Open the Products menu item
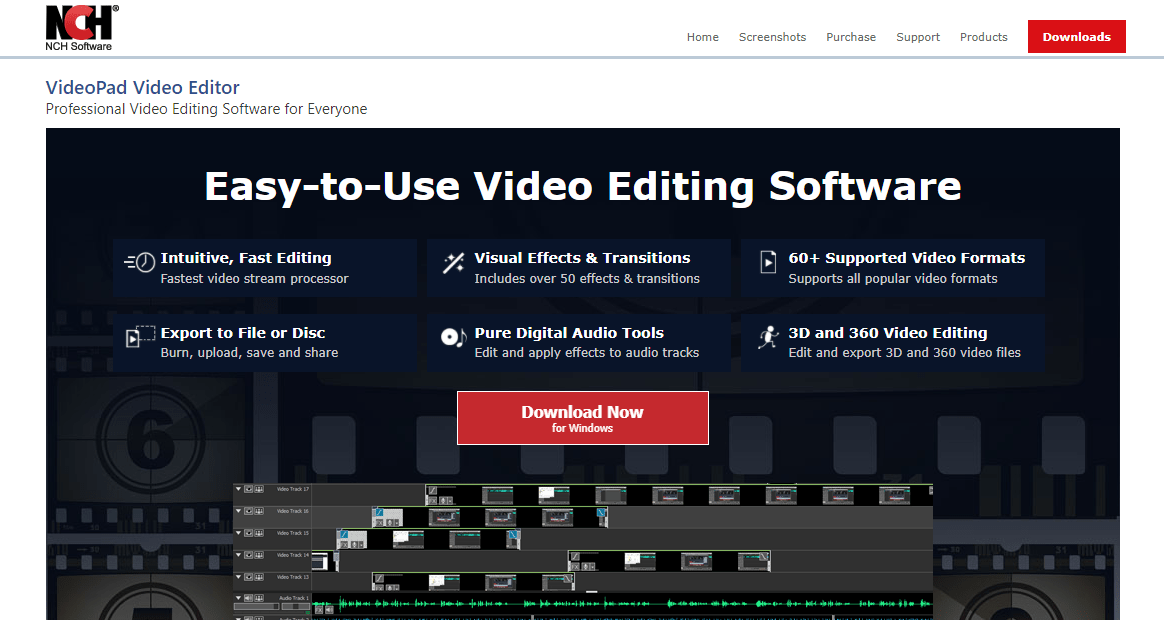Image resolution: width=1164 pixels, height=620 pixels. coord(984,37)
